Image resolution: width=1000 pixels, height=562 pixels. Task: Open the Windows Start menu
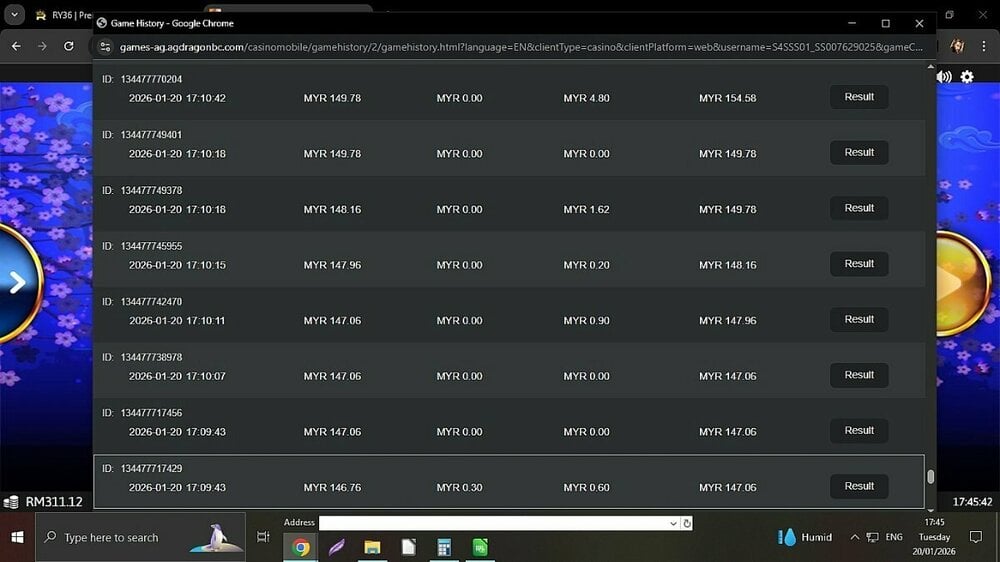coord(17,537)
